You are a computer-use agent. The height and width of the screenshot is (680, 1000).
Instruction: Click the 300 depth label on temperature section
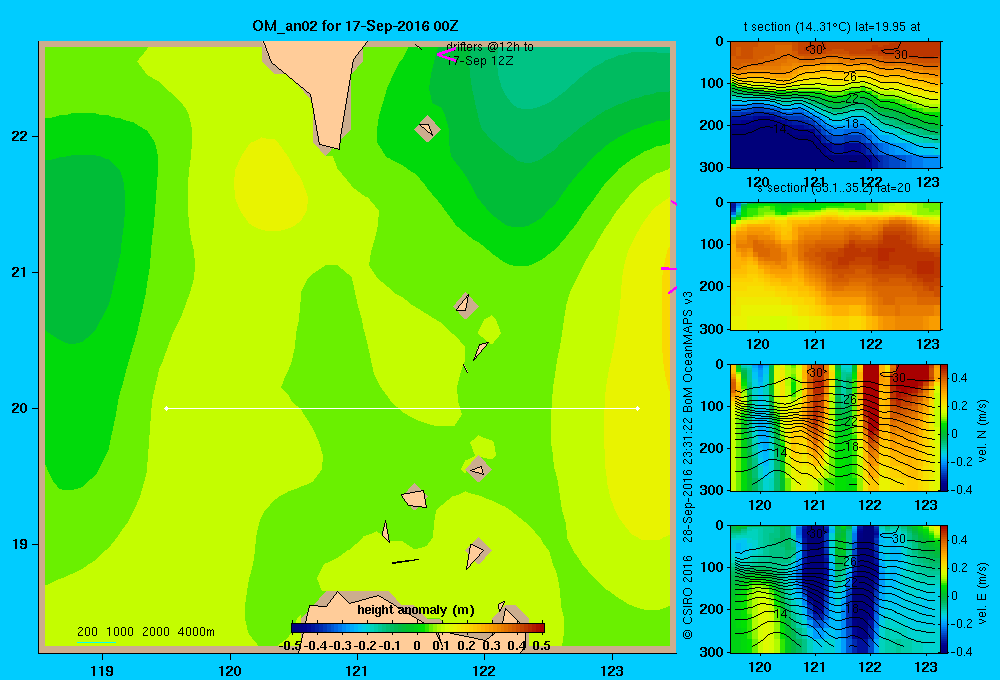coord(712,167)
